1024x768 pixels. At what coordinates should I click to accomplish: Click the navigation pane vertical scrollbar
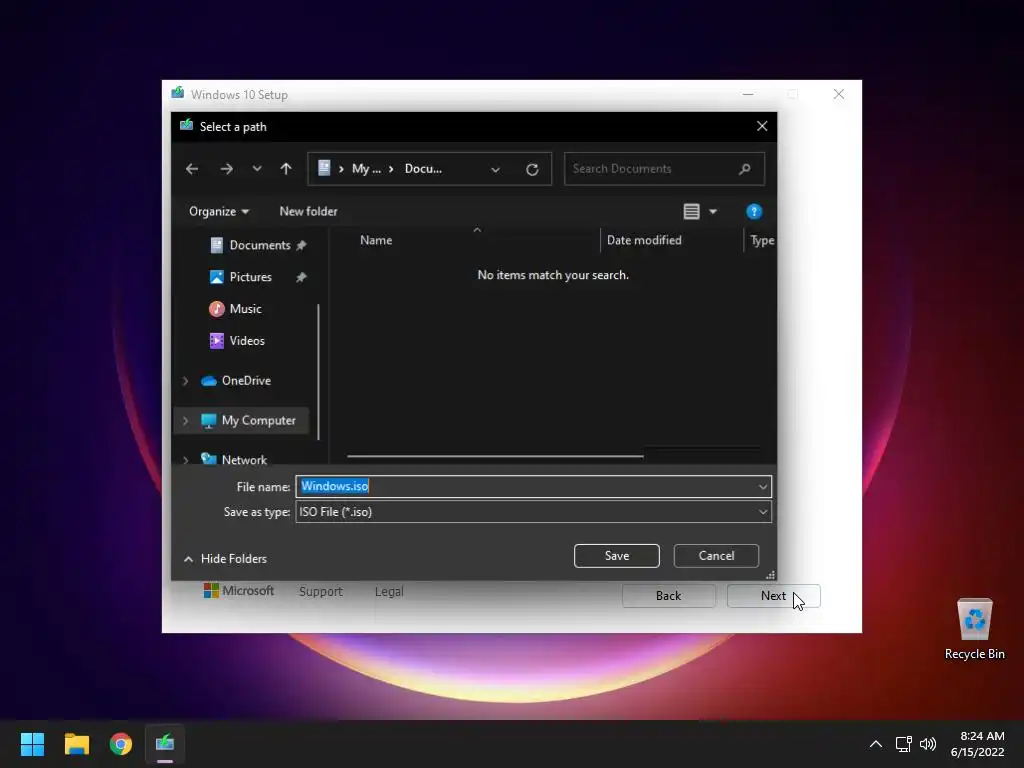[319, 372]
